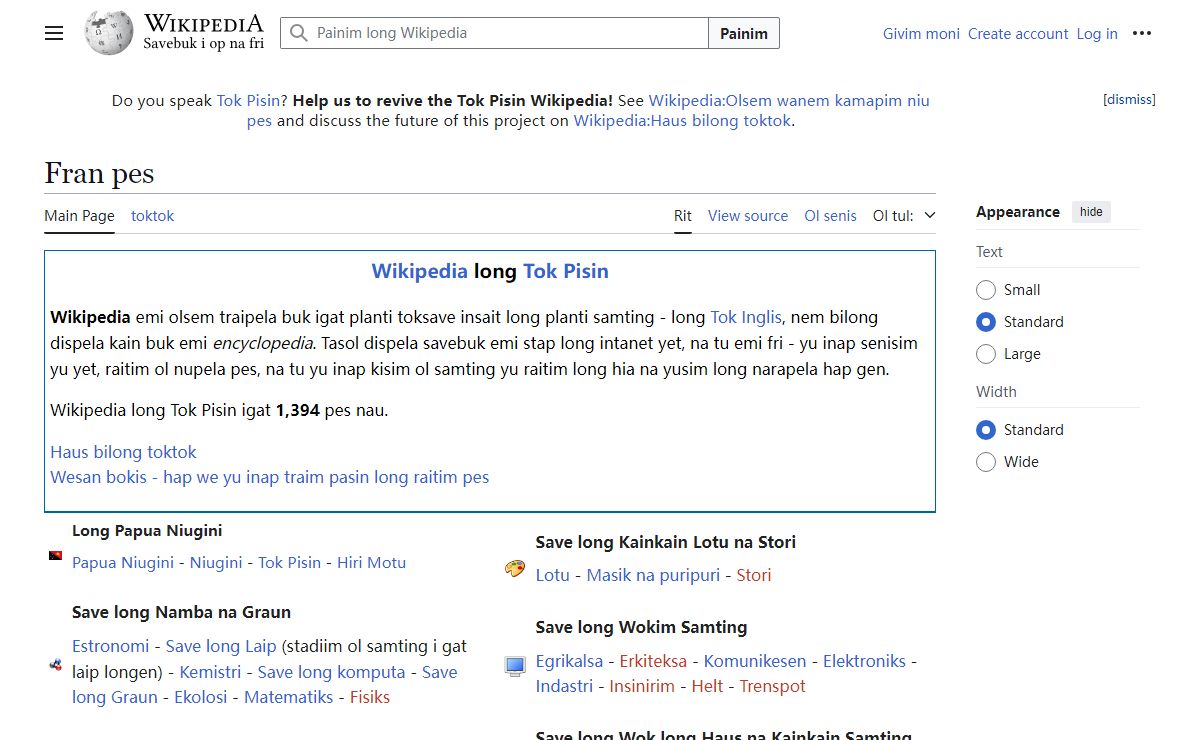Select Standard width option
Viewport: 1200px width, 740px height.
point(986,430)
